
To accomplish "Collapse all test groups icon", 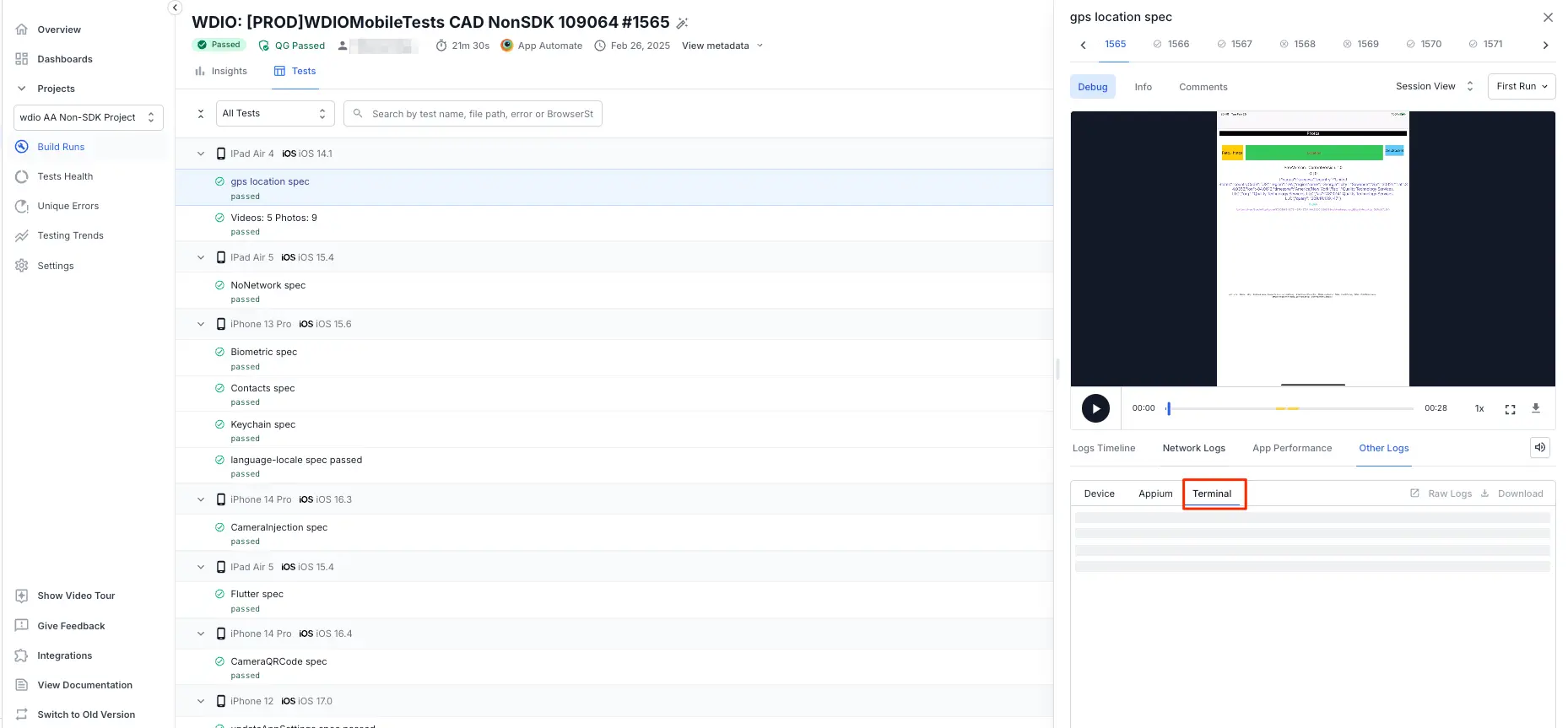I will (201, 114).
